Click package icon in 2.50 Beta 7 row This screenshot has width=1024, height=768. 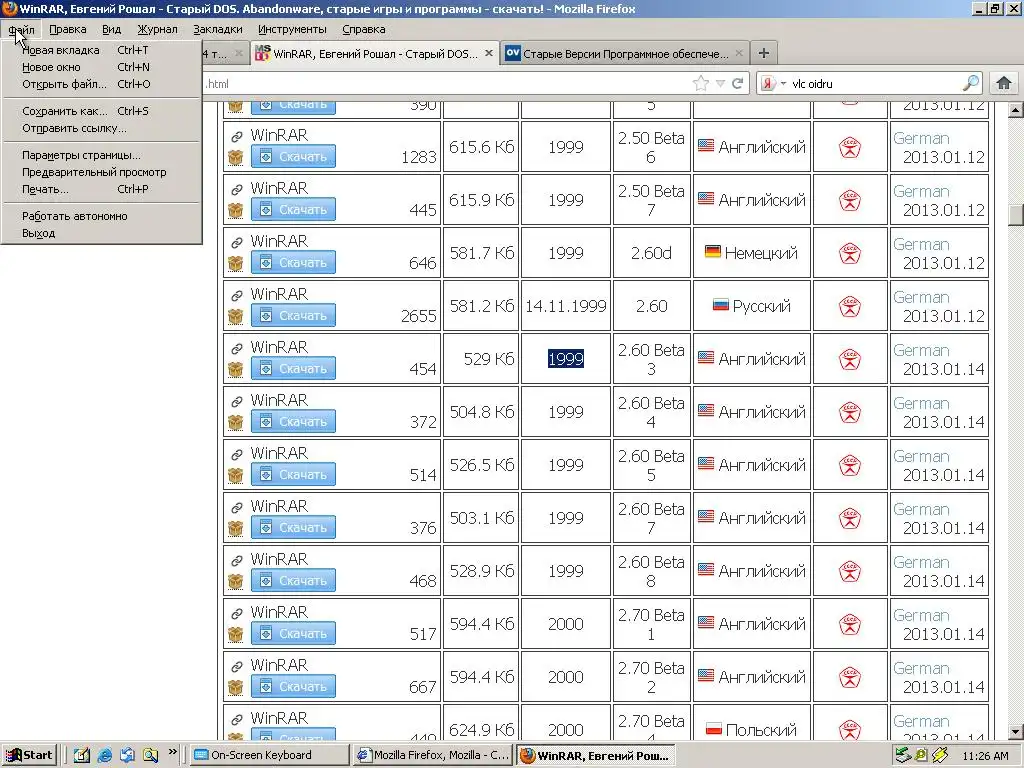point(235,210)
